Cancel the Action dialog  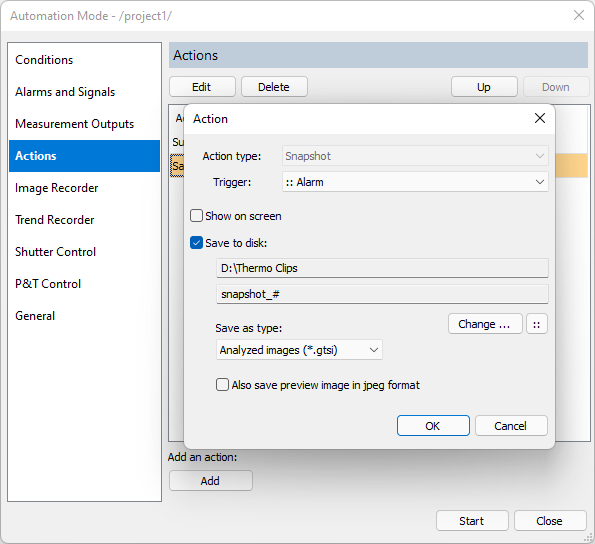click(511, 426)
